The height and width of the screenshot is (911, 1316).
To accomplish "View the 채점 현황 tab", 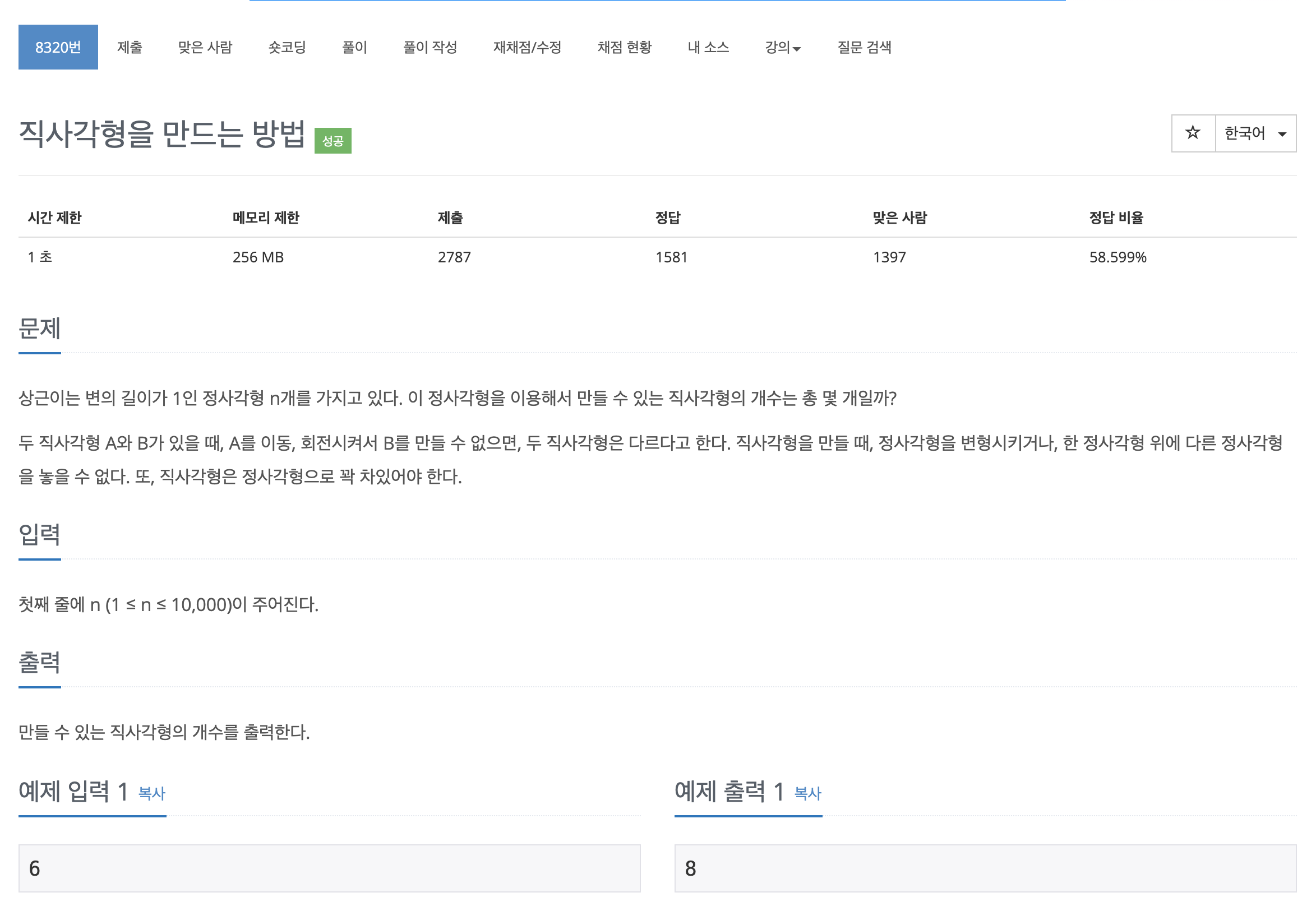I will pyautogui.click(x=624, y=48).
